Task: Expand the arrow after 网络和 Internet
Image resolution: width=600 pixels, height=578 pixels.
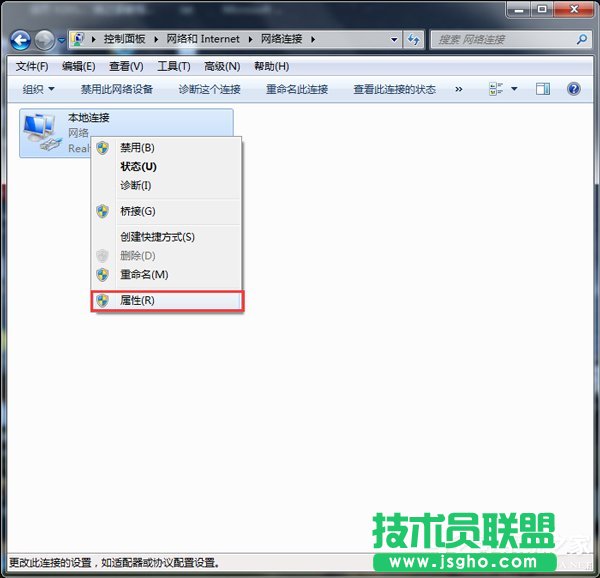Action: click(251, 39)
